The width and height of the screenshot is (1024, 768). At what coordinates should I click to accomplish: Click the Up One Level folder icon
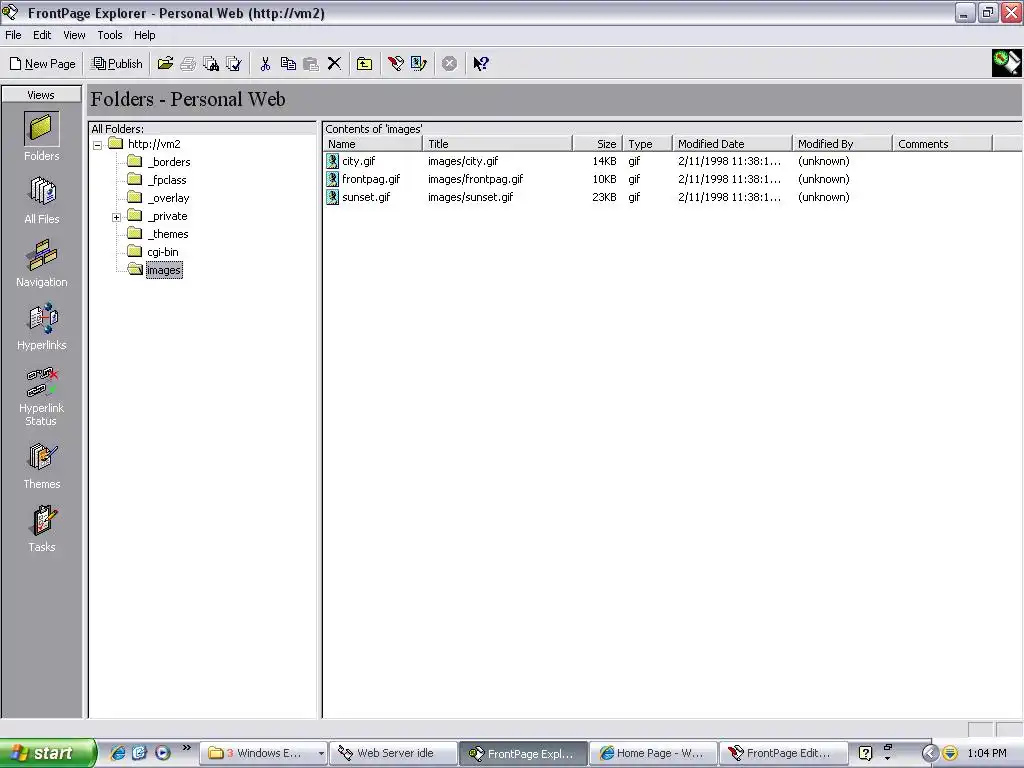click(x=364, y=63)
